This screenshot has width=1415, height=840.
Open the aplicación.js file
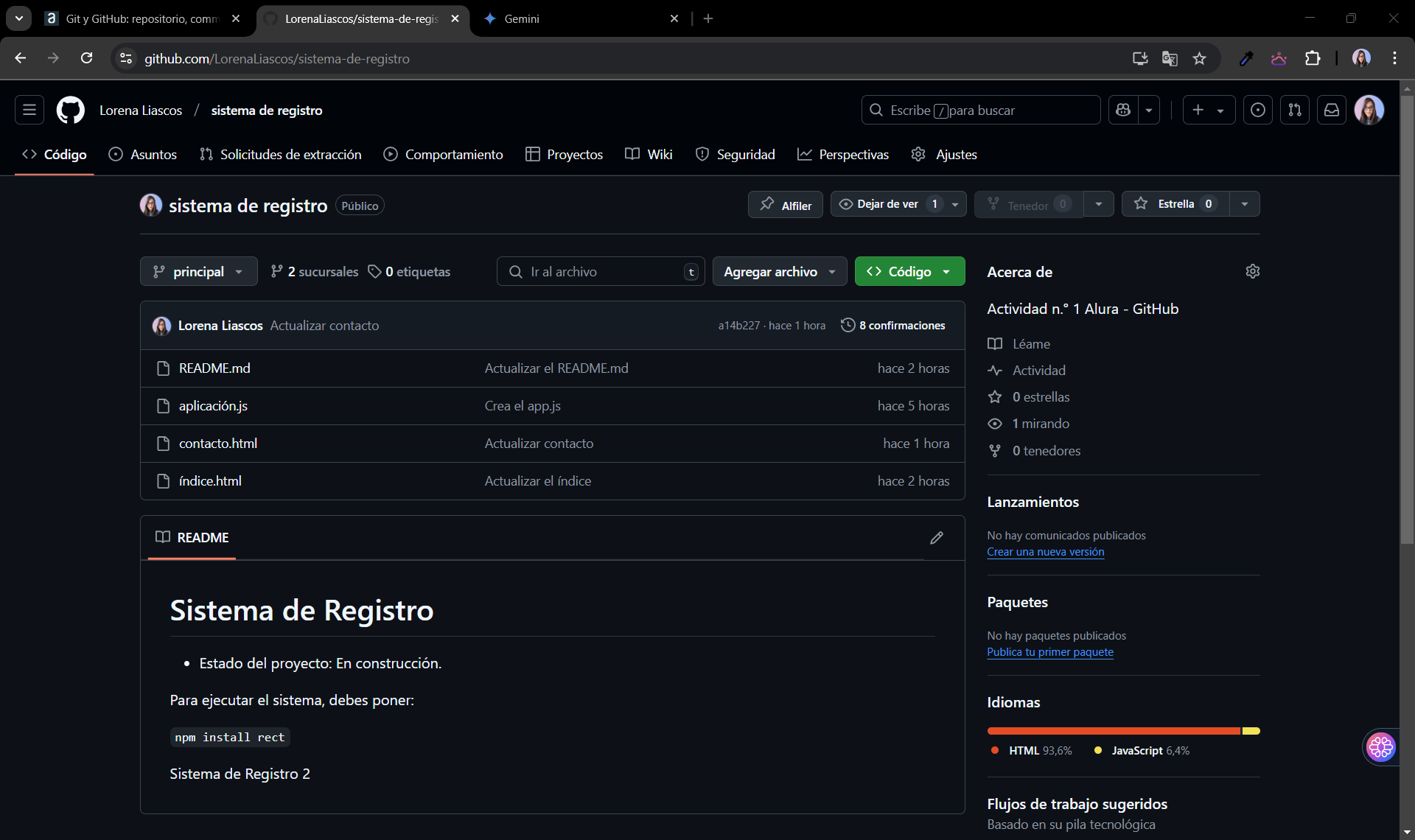click(213, 405)
